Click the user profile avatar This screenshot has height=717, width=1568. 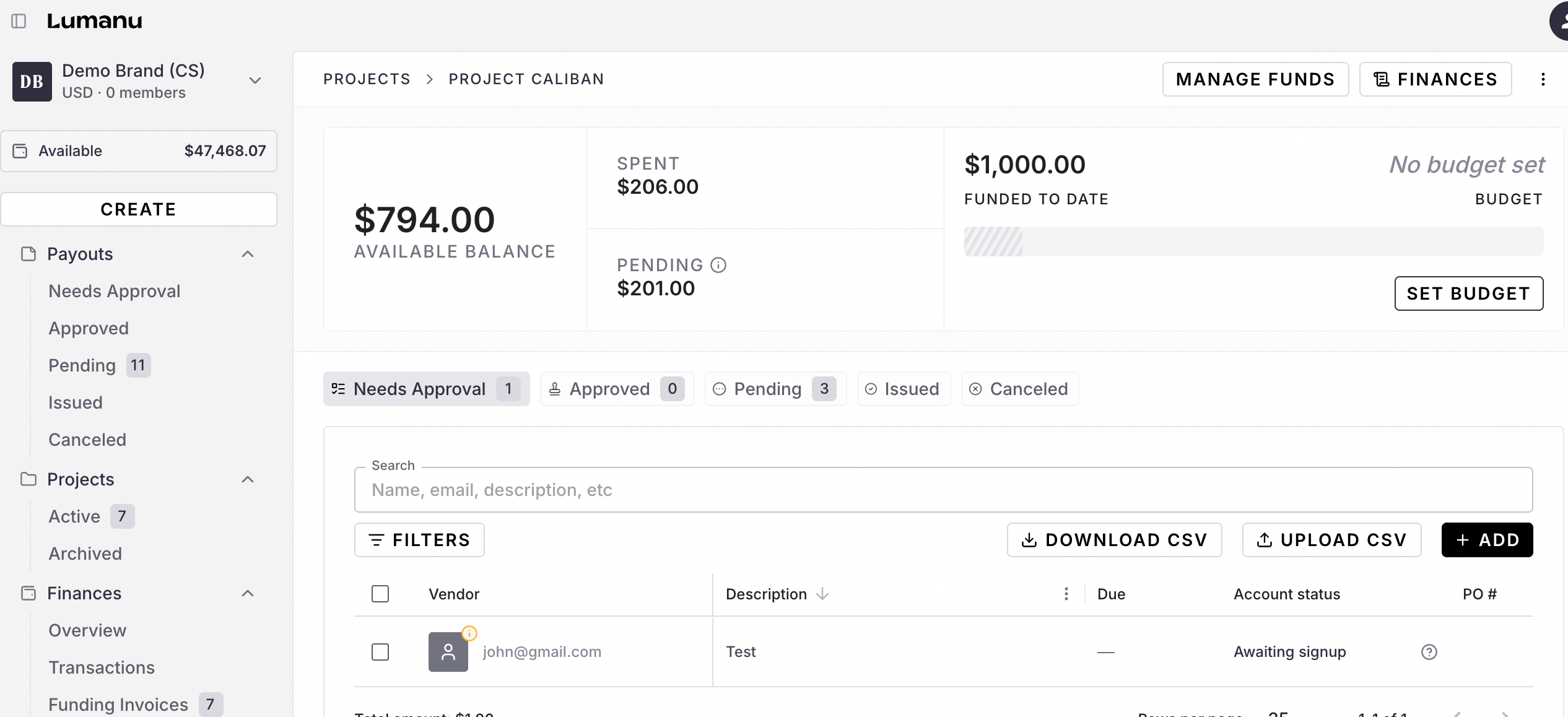coord(1561,21)
